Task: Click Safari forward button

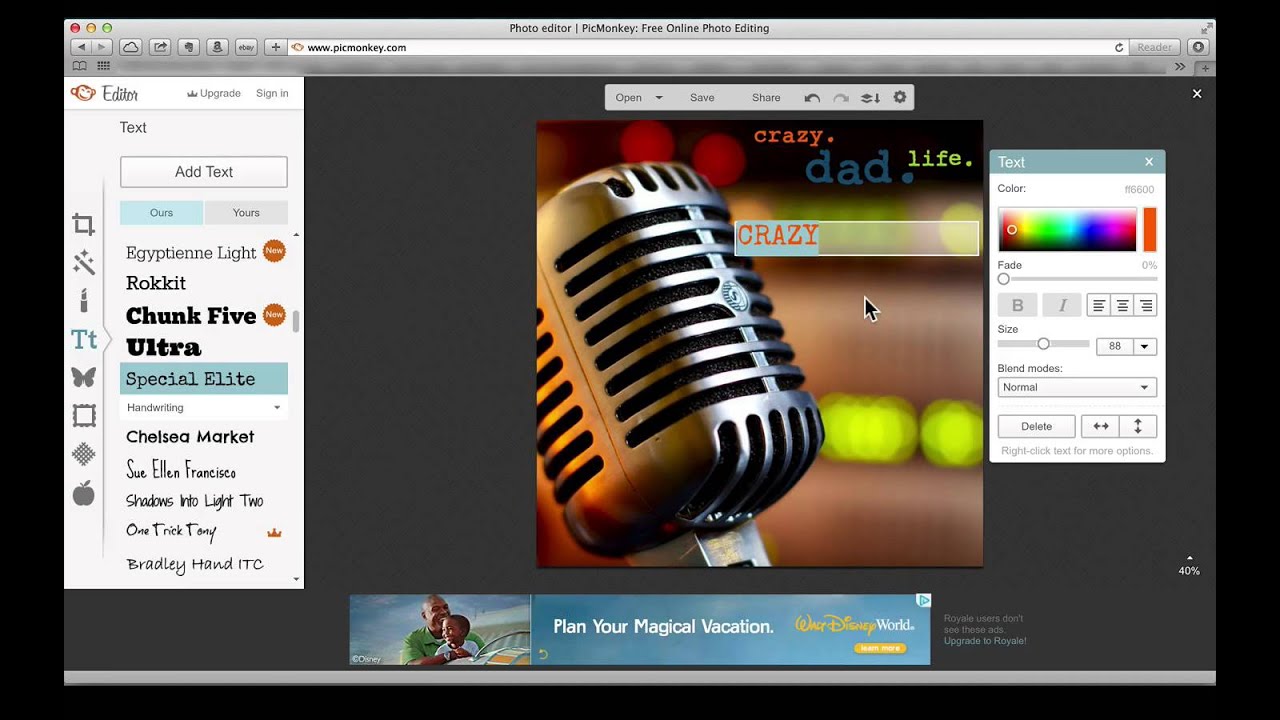Action: click(x=103, y=47)
